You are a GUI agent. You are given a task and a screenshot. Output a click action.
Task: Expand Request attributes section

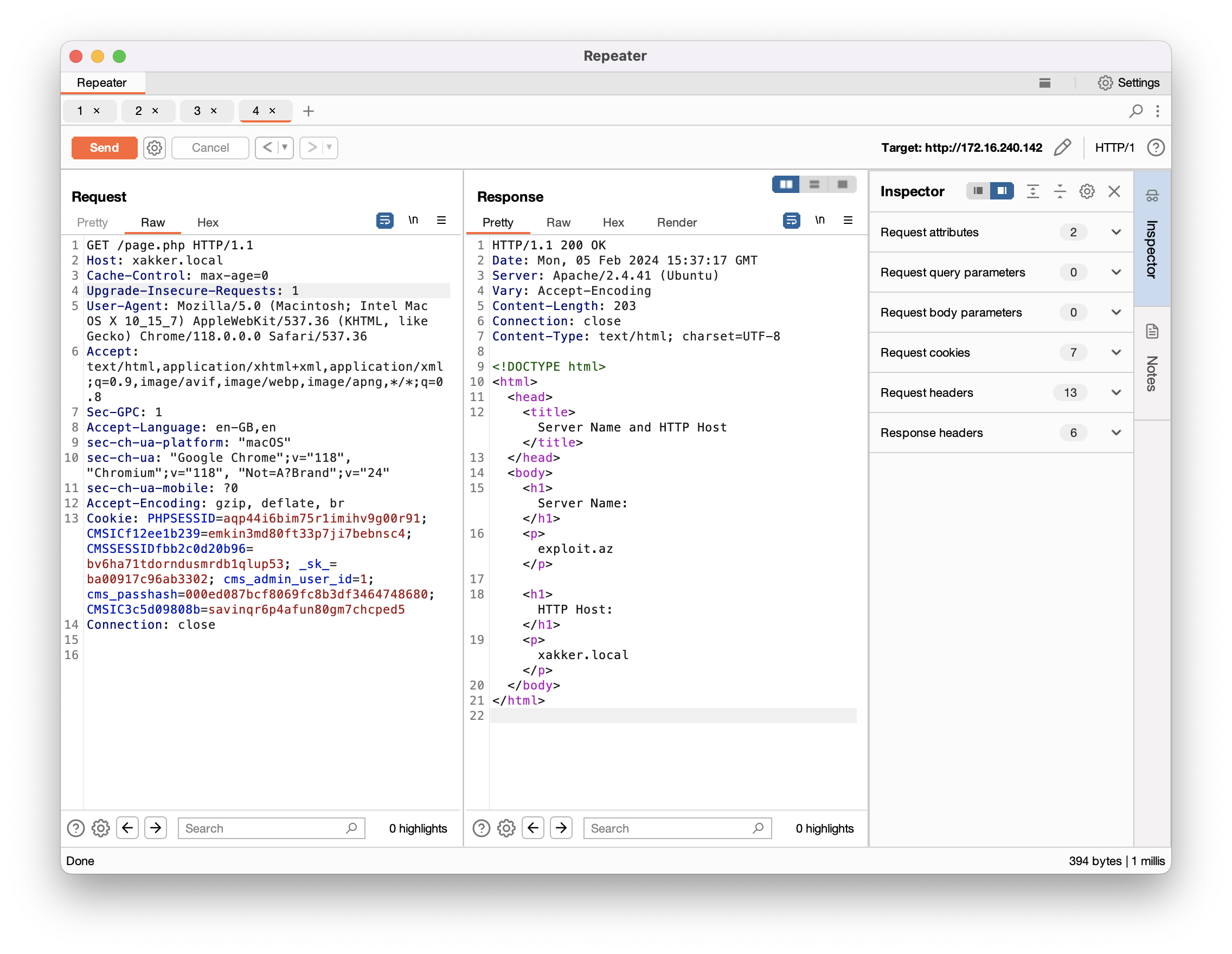coord(1002,233)
